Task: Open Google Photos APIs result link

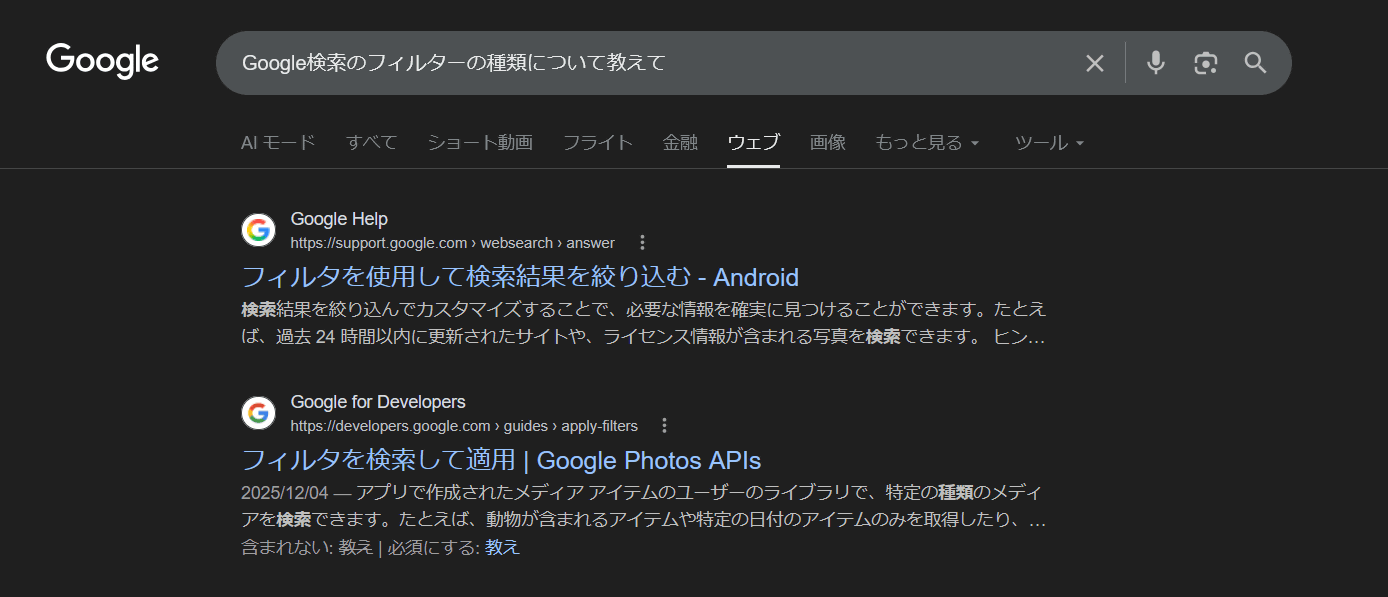Action: tap(501, 460)
